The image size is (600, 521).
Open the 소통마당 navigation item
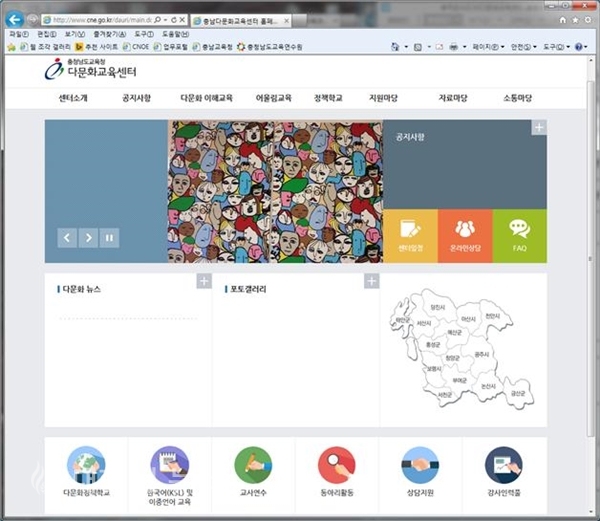(x=518, y=98)
